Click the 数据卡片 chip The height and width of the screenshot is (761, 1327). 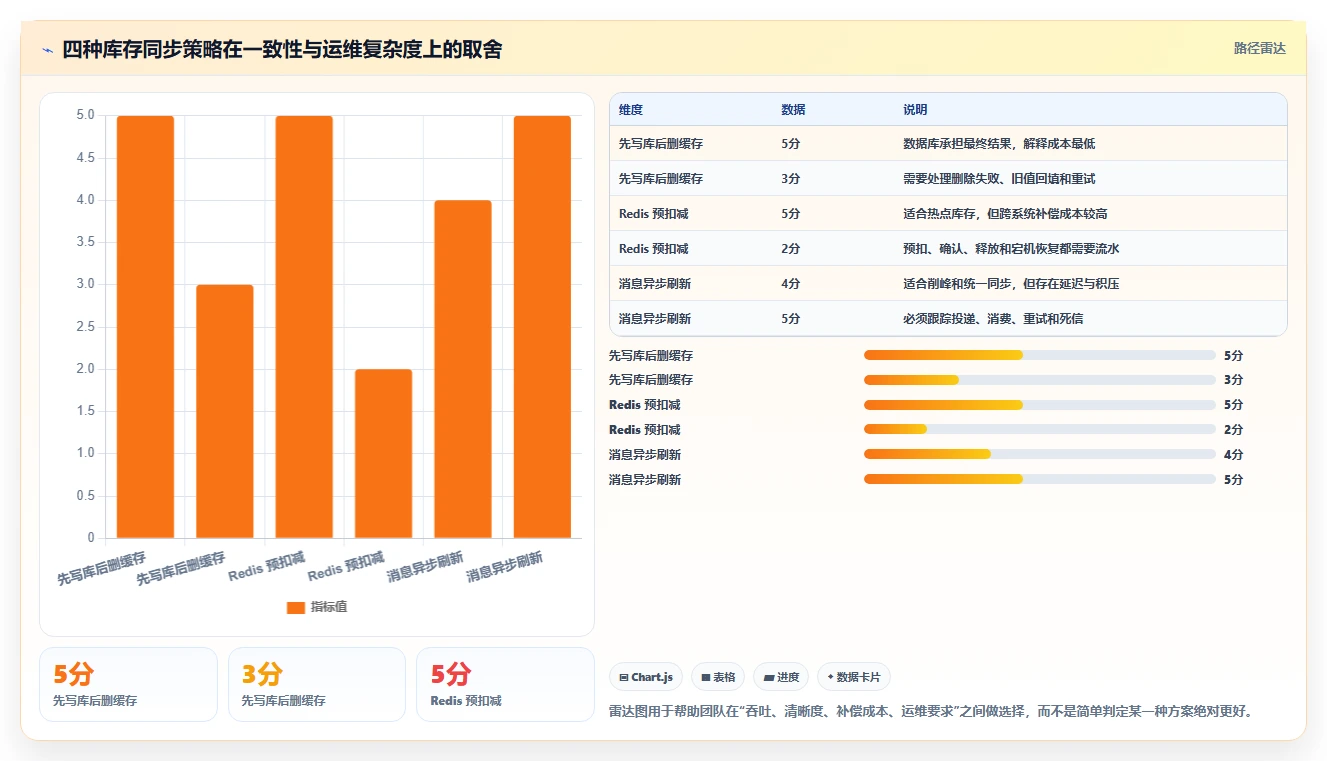854,677
